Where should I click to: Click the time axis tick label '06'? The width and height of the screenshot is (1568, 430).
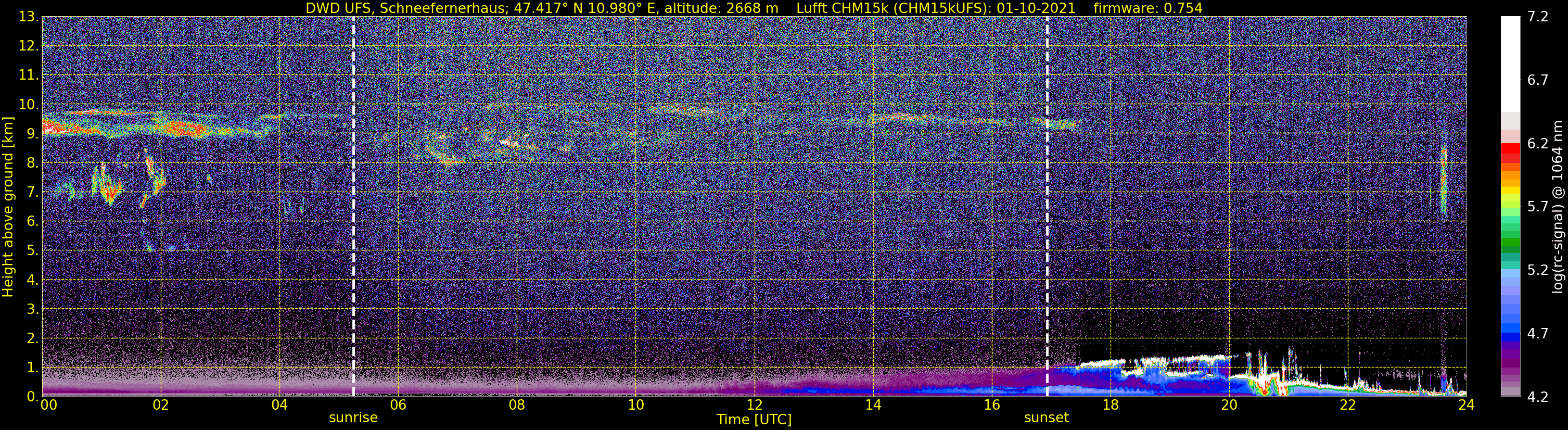coord(398,406)
